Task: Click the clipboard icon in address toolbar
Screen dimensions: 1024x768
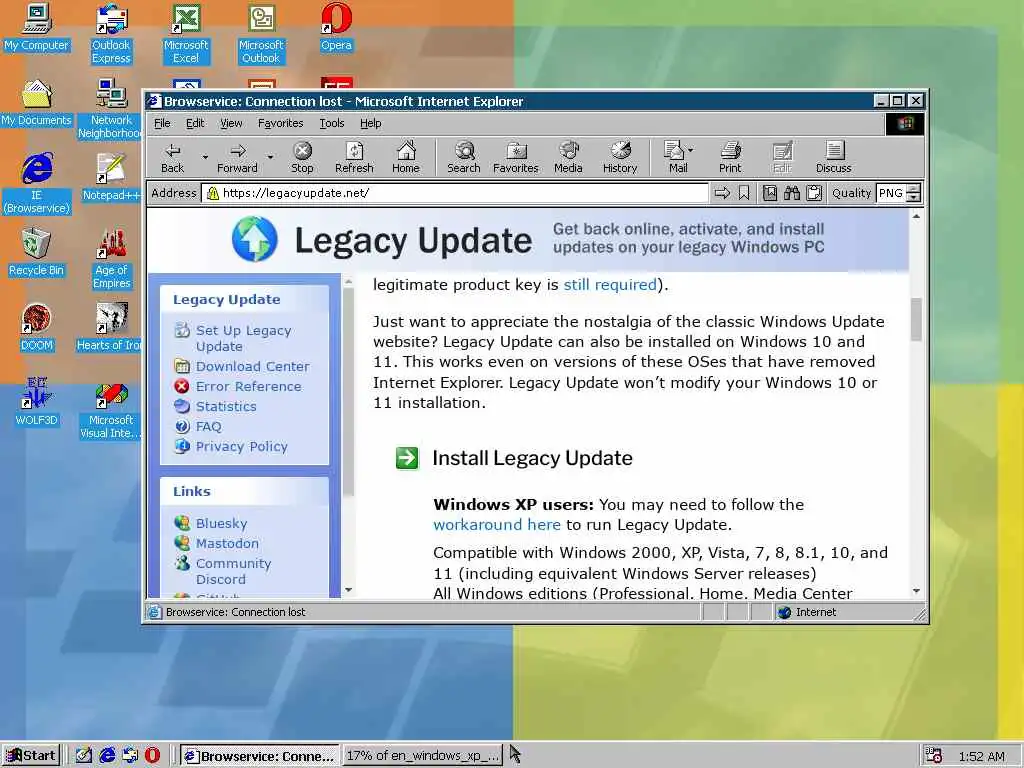Action: [x=814, y=193]
